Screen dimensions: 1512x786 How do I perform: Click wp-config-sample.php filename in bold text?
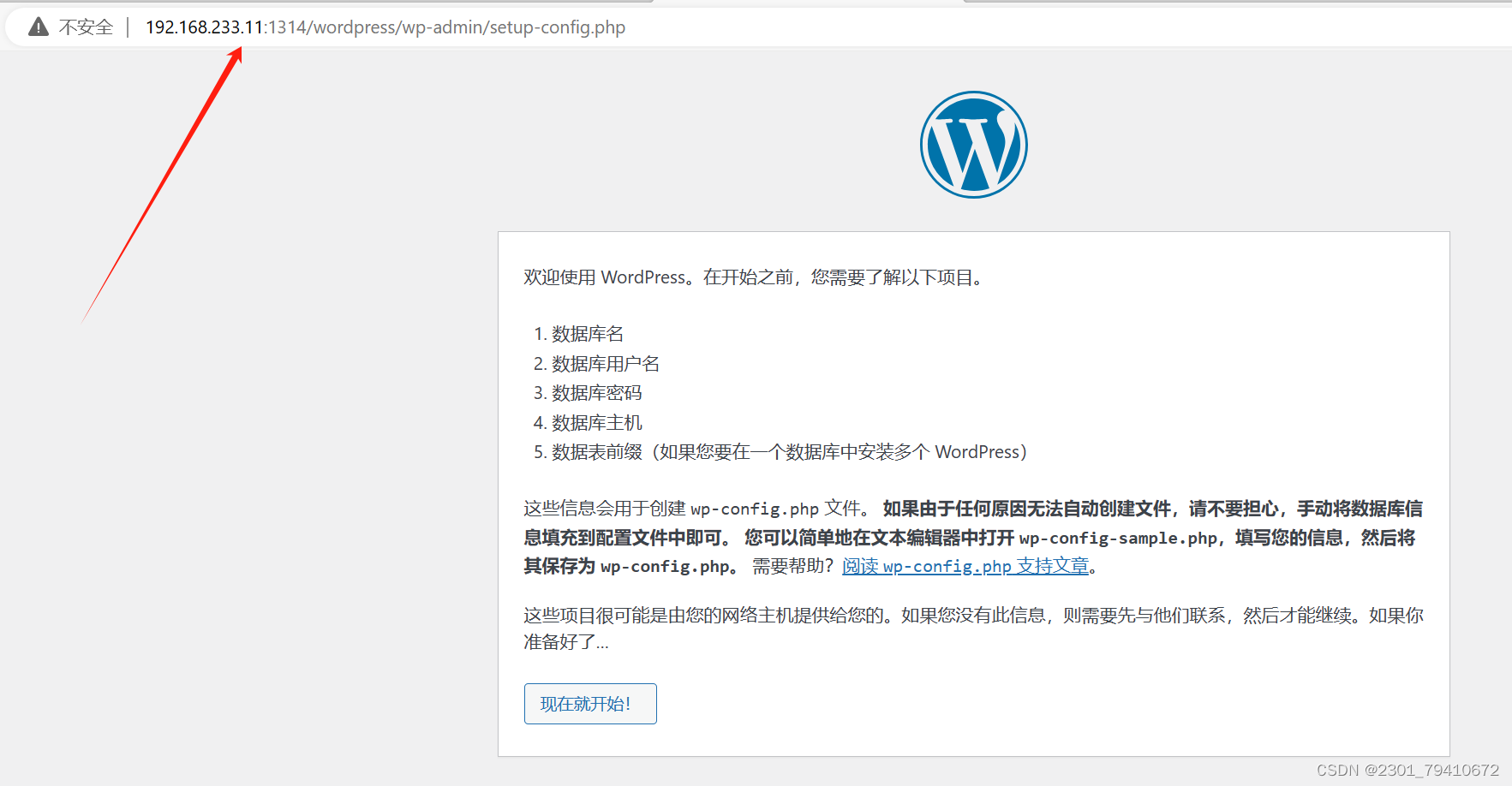[1118, 538]
